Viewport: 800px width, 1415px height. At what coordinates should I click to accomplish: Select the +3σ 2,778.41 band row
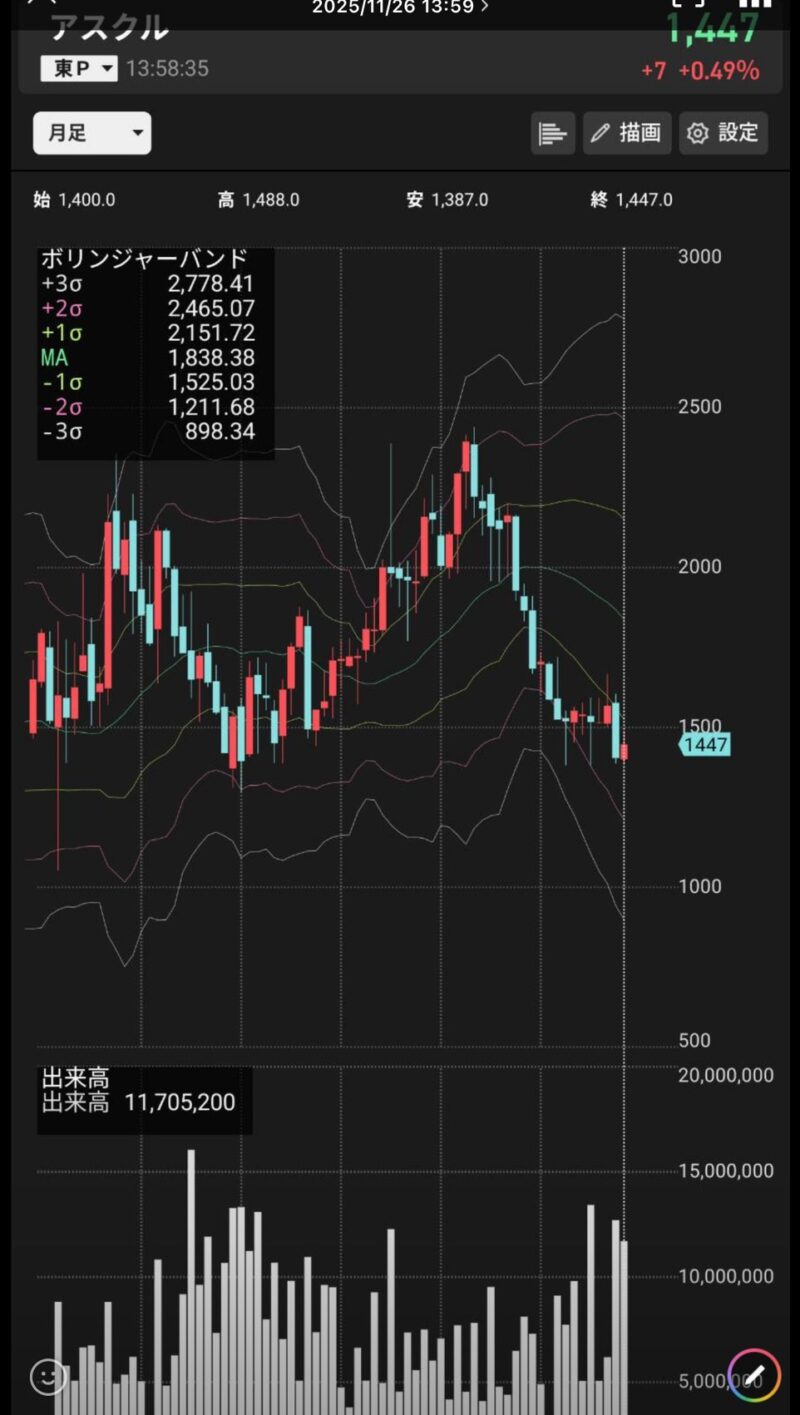148,285
